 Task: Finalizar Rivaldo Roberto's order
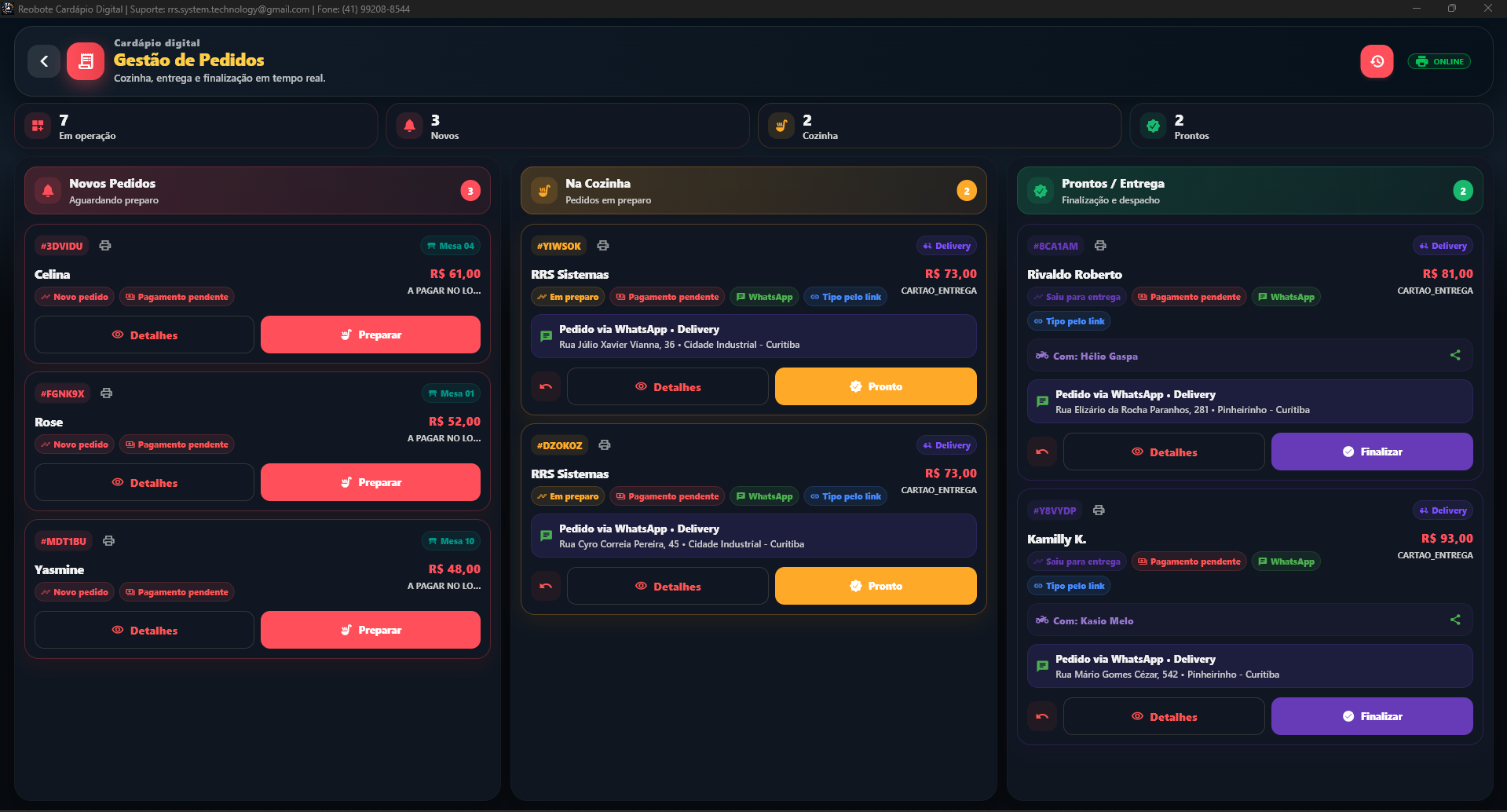(x=1372, y=452)
